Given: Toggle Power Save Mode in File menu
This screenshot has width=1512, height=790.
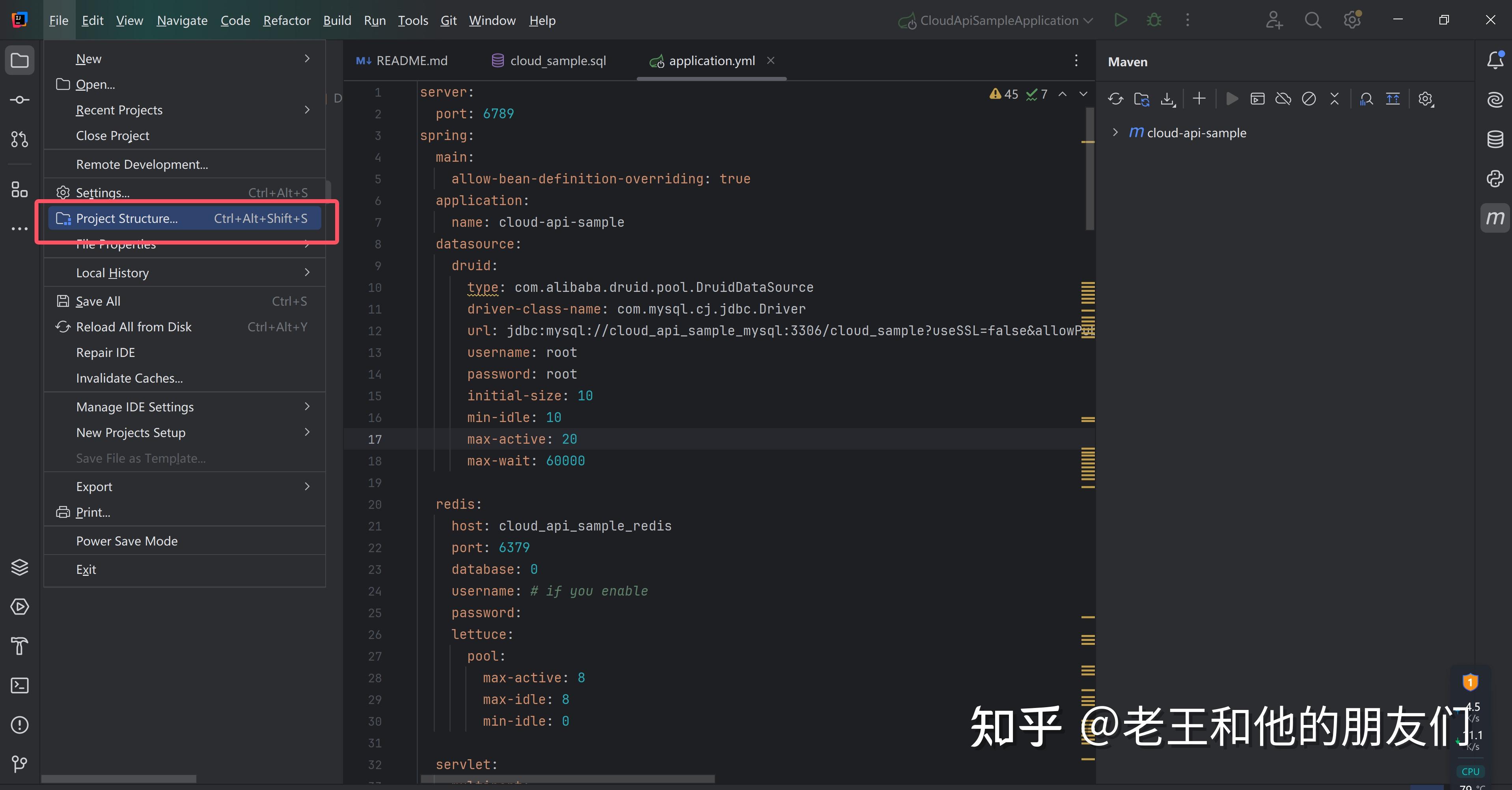Looking at the screenshot, I should coord(127,541).
